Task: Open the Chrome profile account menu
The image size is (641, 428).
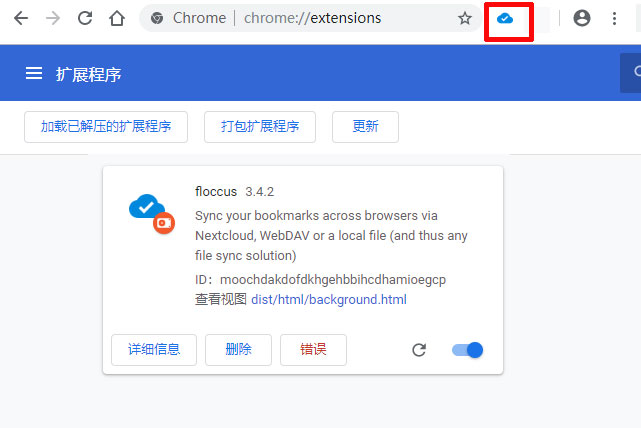Action: tap(582, 18)
